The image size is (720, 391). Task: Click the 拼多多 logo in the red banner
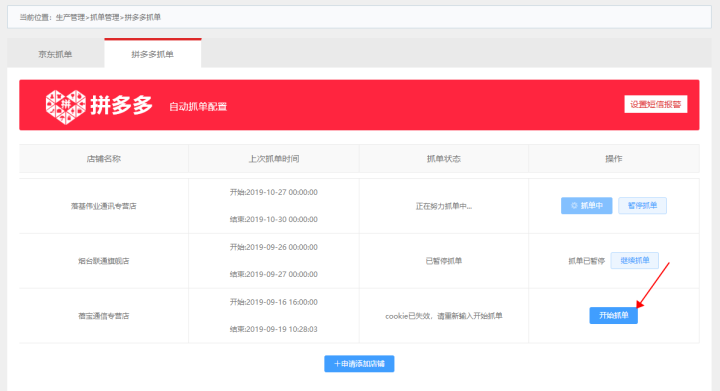(99, 106)
